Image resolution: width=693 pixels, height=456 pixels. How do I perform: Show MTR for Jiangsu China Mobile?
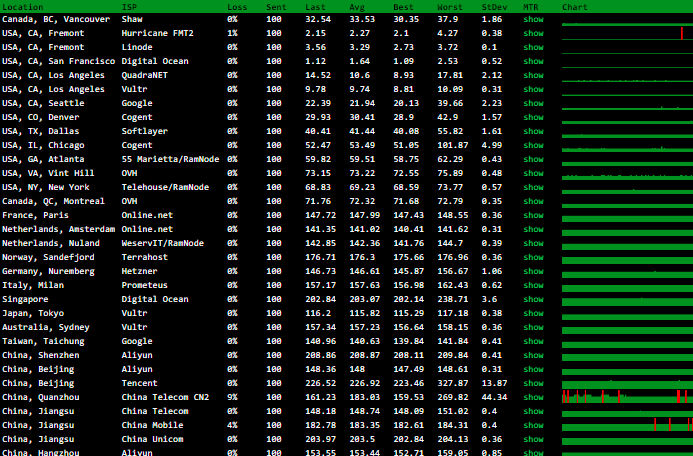point(533,425)
